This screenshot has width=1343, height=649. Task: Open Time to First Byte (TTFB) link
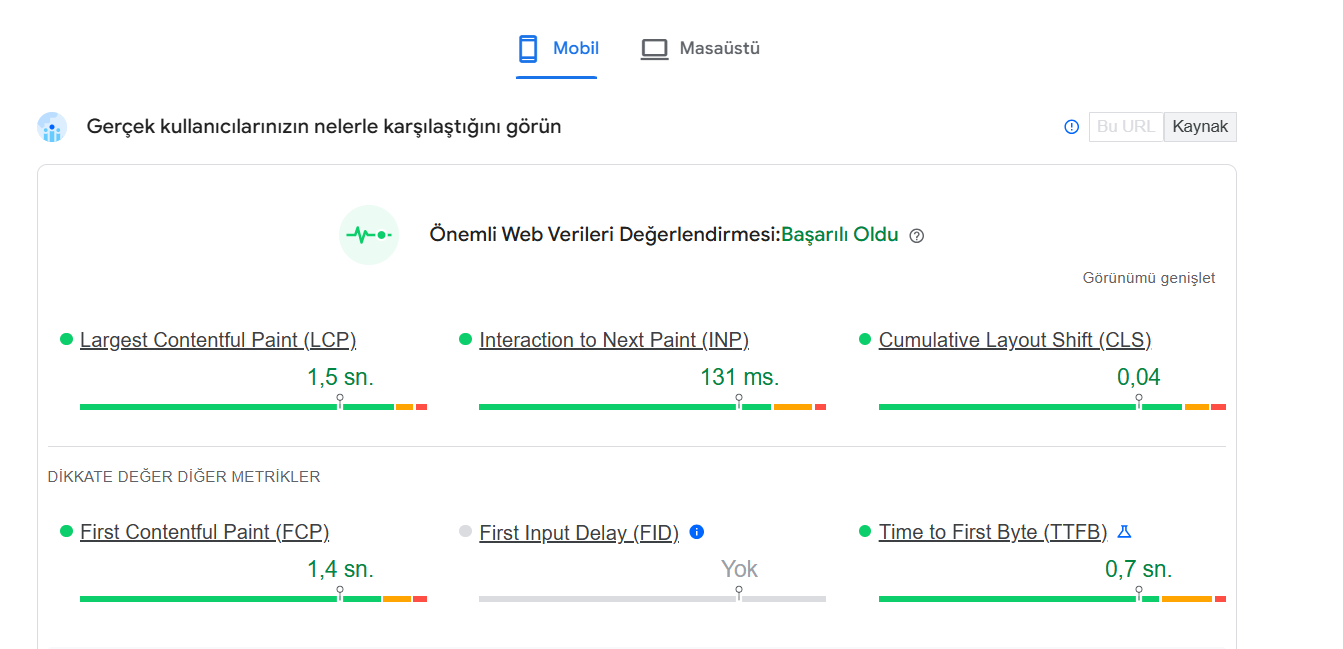click(993, 532)
